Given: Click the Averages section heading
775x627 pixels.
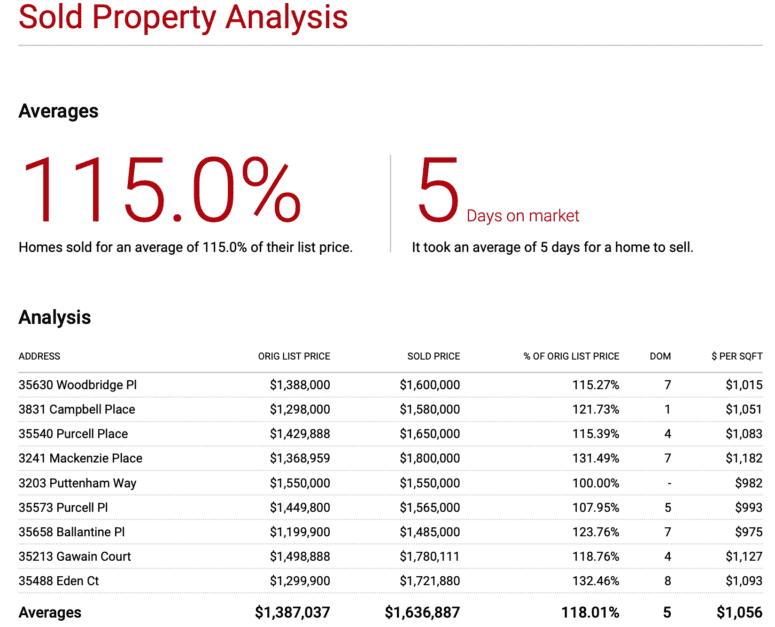Looking at the screenshot, I should tap(58, 111).
